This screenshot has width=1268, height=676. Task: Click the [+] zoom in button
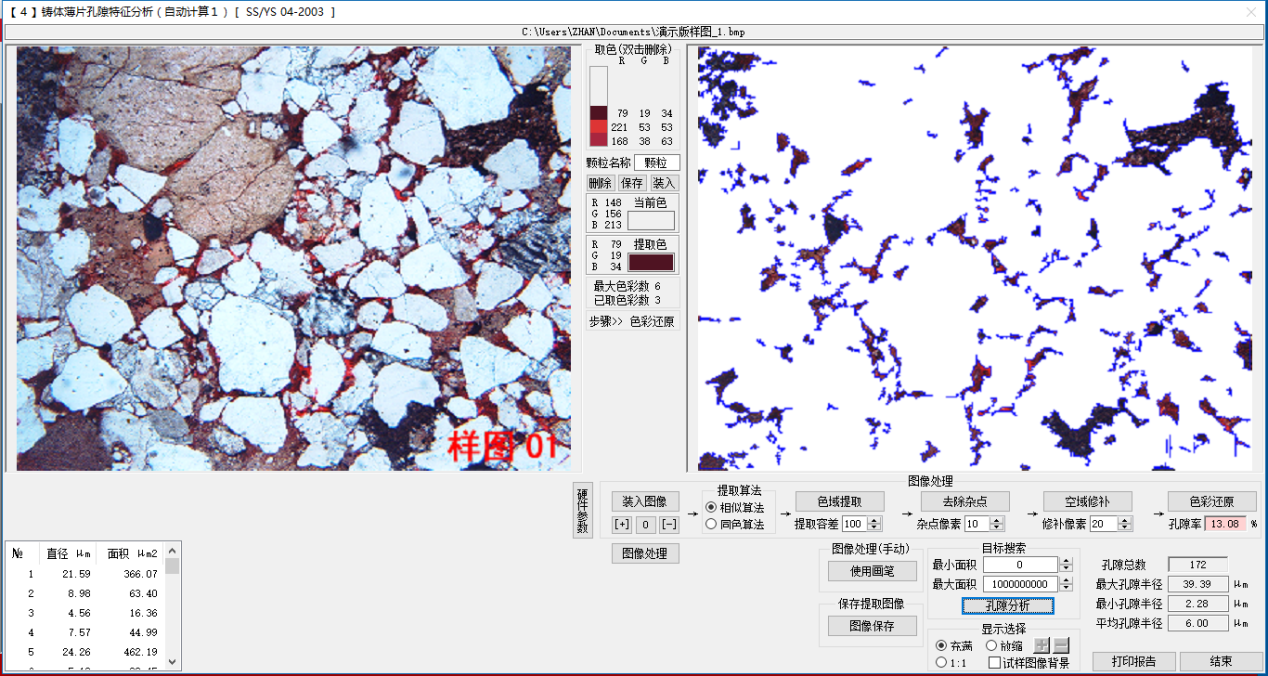click(622, 524)
